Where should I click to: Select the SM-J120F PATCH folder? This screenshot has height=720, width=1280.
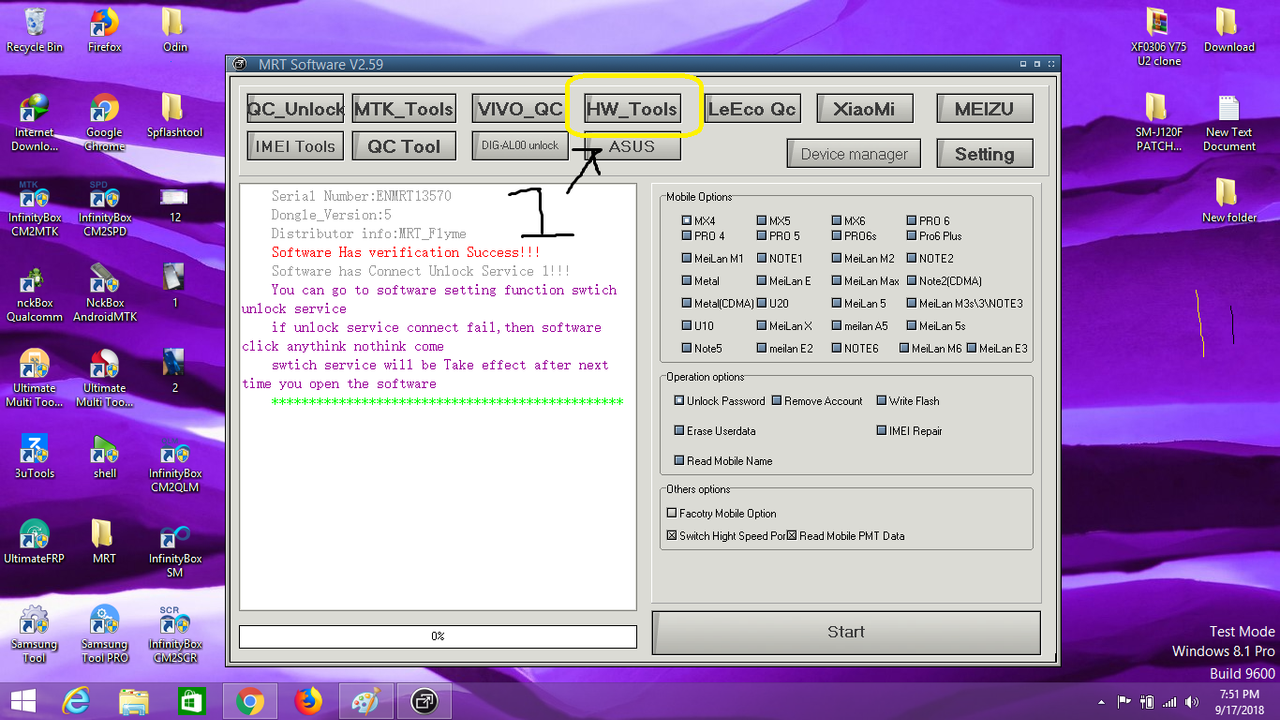click(x=1158, y=123)
